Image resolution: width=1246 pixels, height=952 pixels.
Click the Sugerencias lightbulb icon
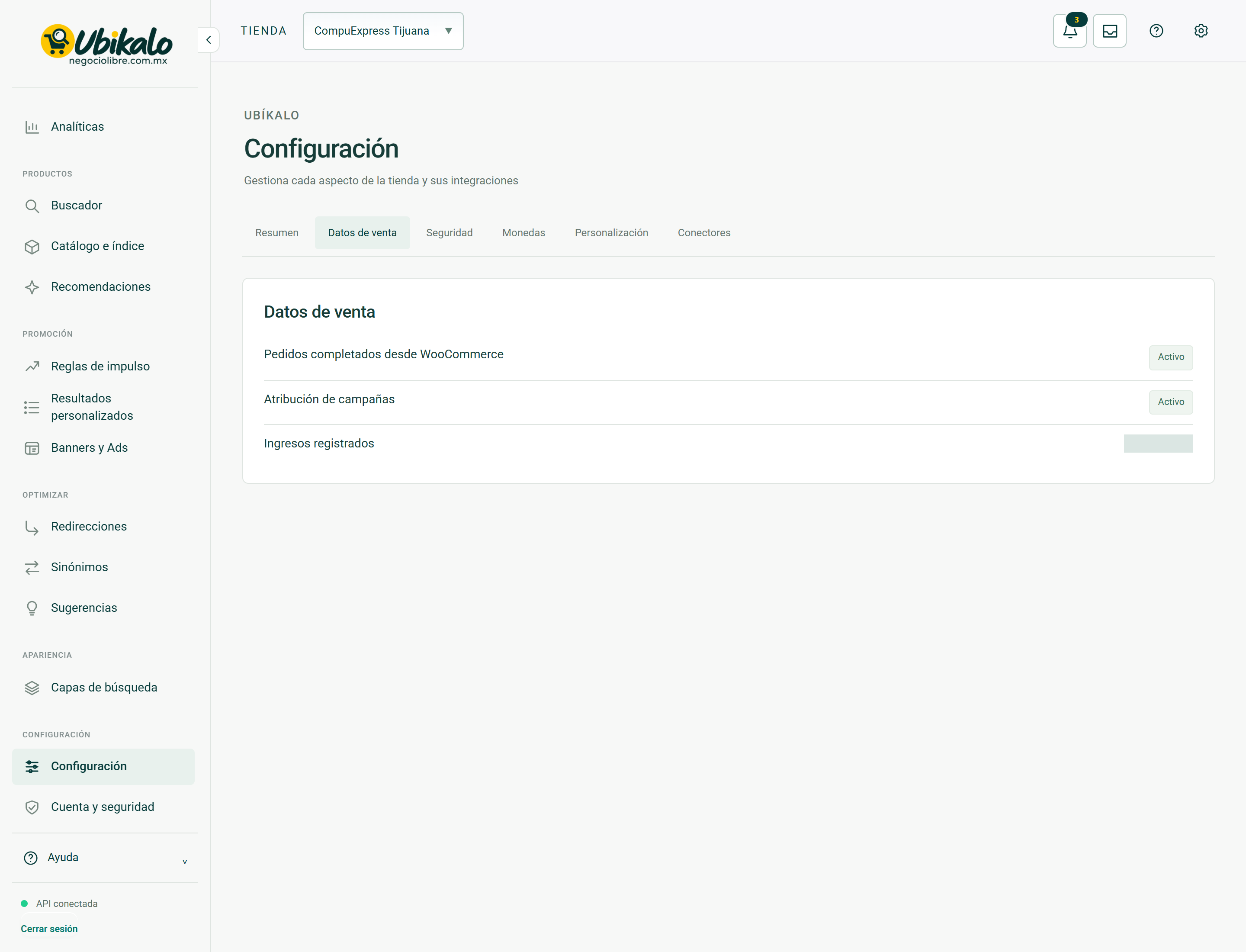(x=32, y=608)
